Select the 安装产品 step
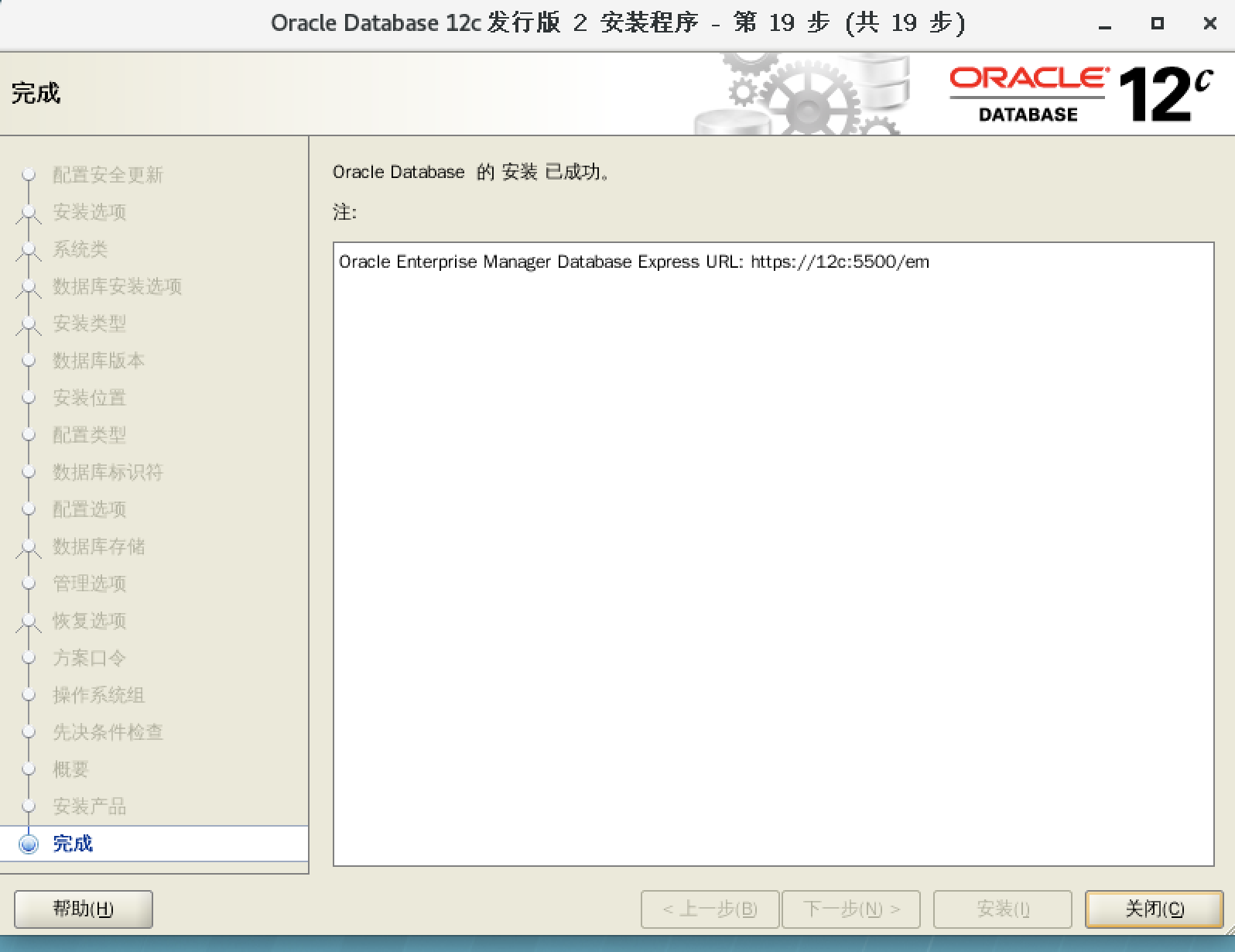Viewport: 1235px width, 952px height. (89, 806)
